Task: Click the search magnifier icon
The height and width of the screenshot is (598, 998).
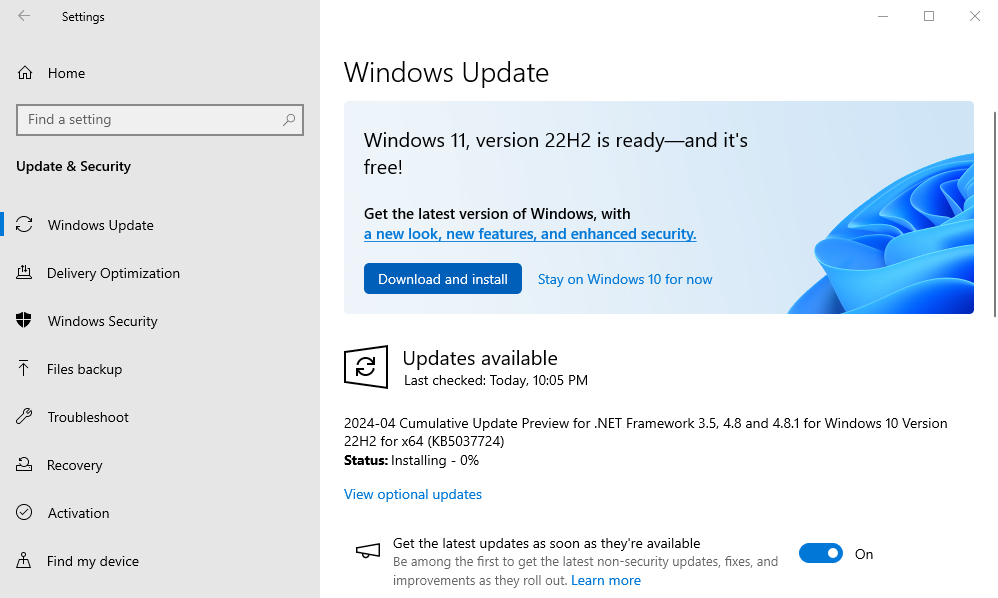Action: click(289, 119)
